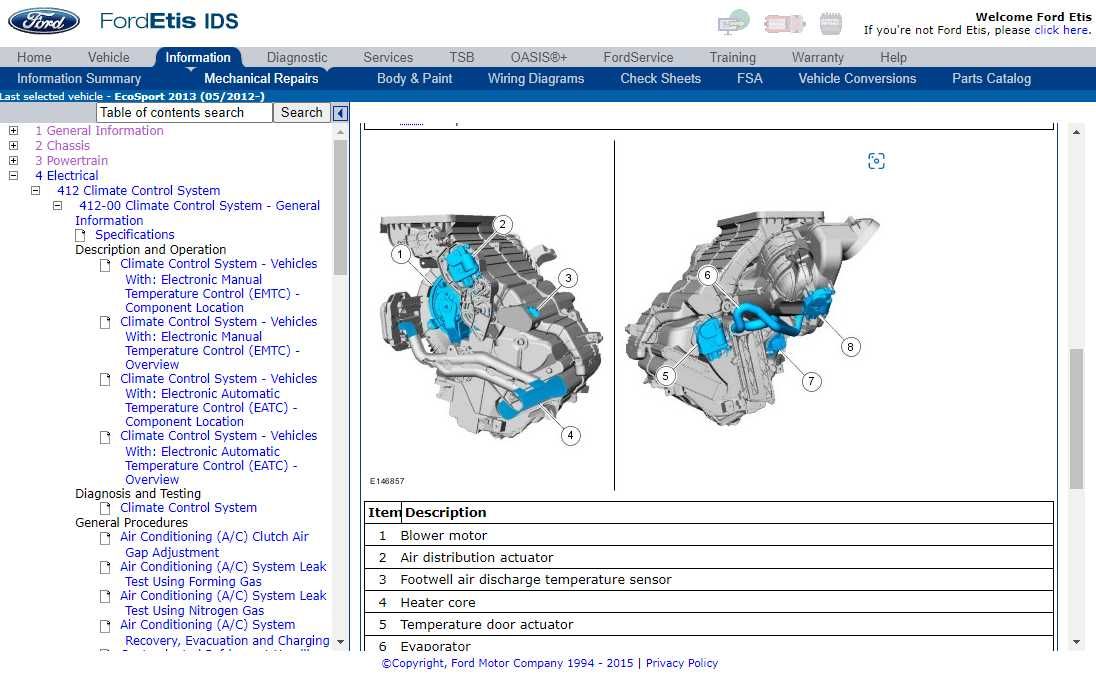Open Wiring Diagrams submenu
This screenshot has width=1096, height=692.
coord(536,78)
